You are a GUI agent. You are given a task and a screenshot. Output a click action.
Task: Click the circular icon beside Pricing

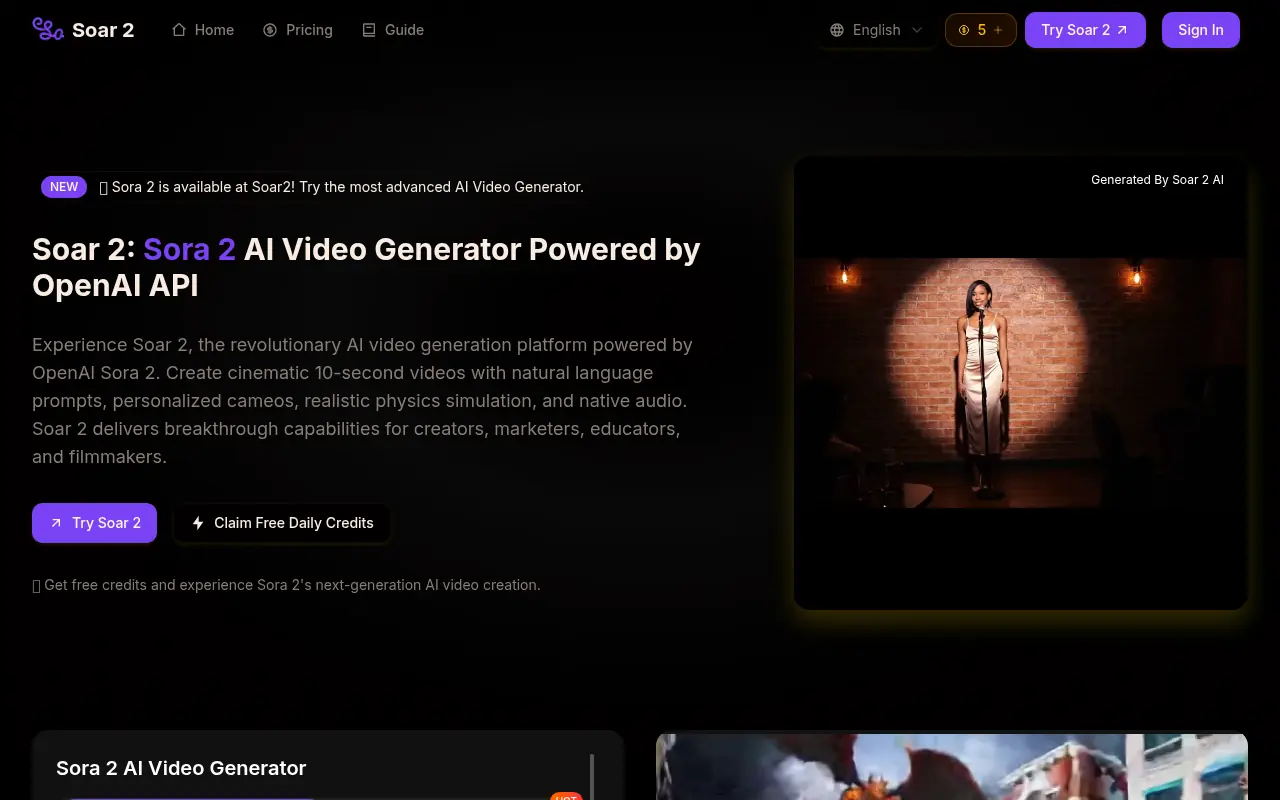click(x=268, y=30)
